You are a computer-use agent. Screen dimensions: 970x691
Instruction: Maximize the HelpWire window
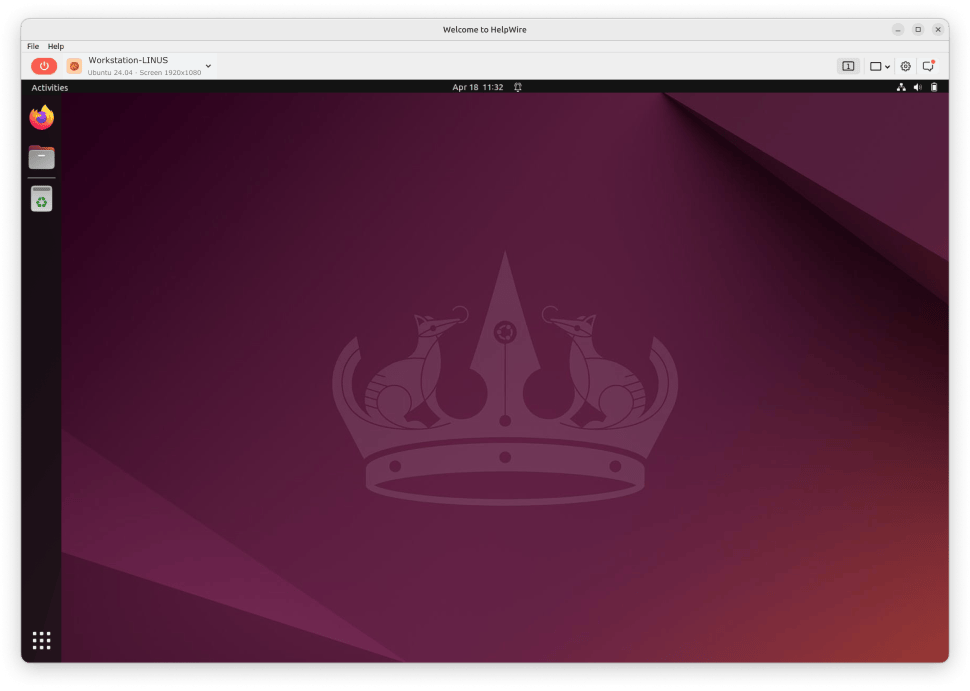pyautogui.click(x=918, y=30)
